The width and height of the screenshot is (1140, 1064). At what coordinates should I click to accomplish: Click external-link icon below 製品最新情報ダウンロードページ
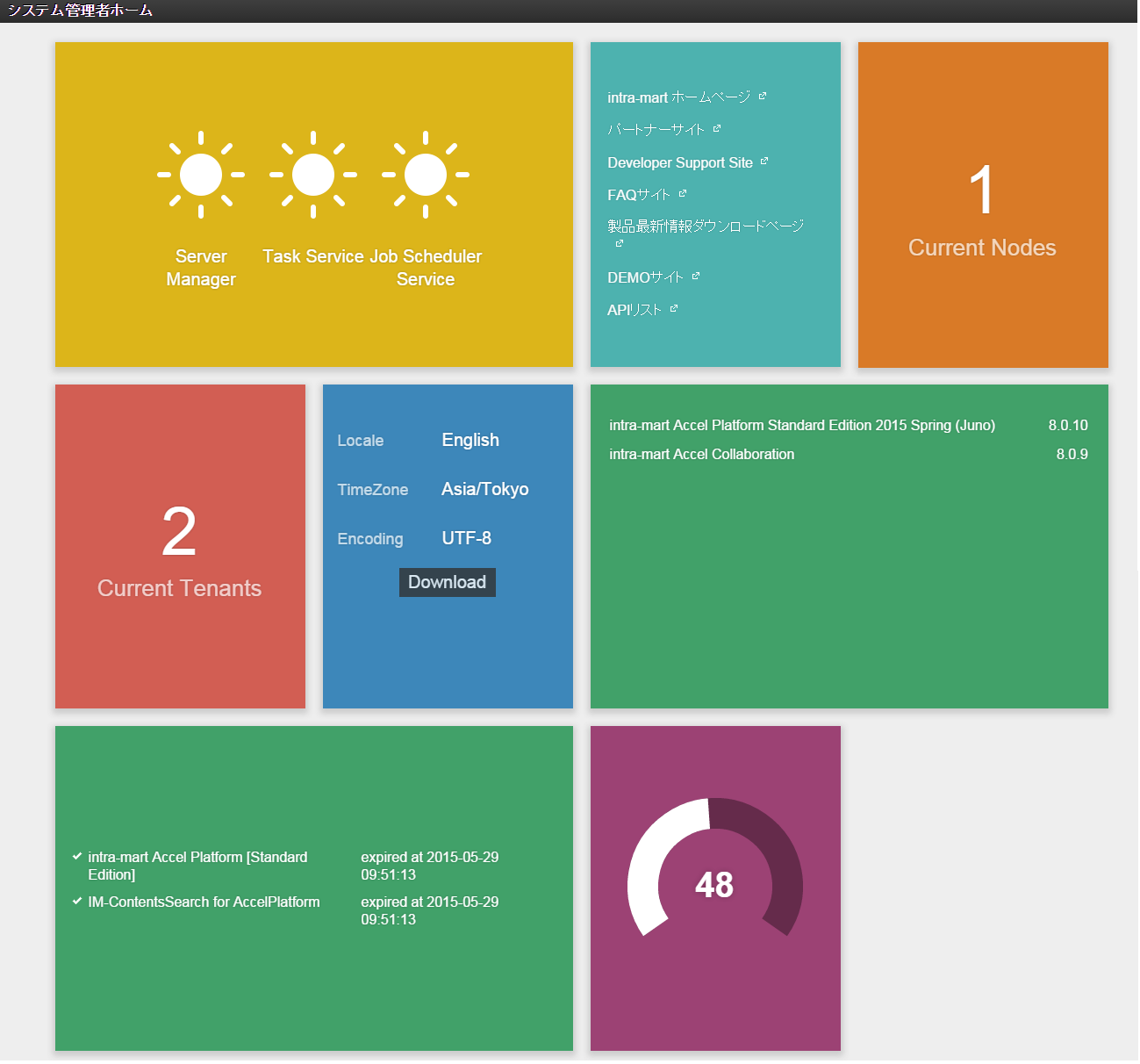(x=619, y=243)
